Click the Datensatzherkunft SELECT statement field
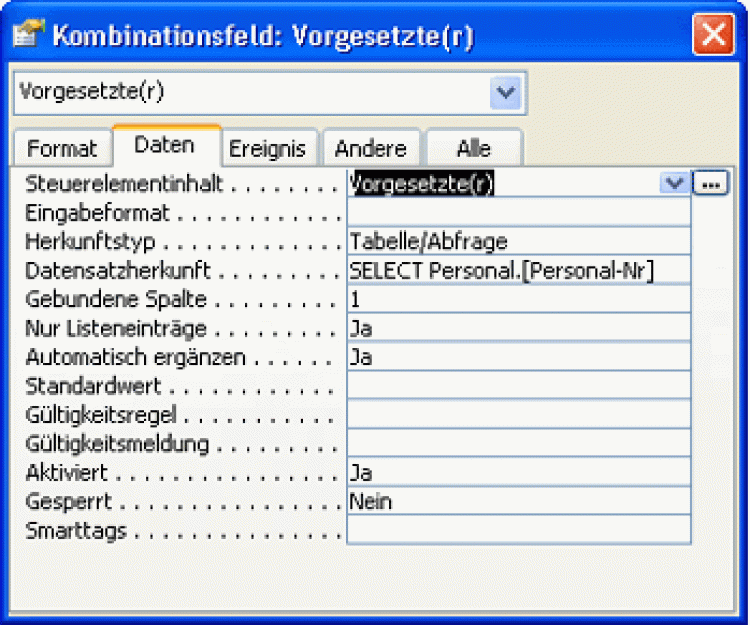 518,271
